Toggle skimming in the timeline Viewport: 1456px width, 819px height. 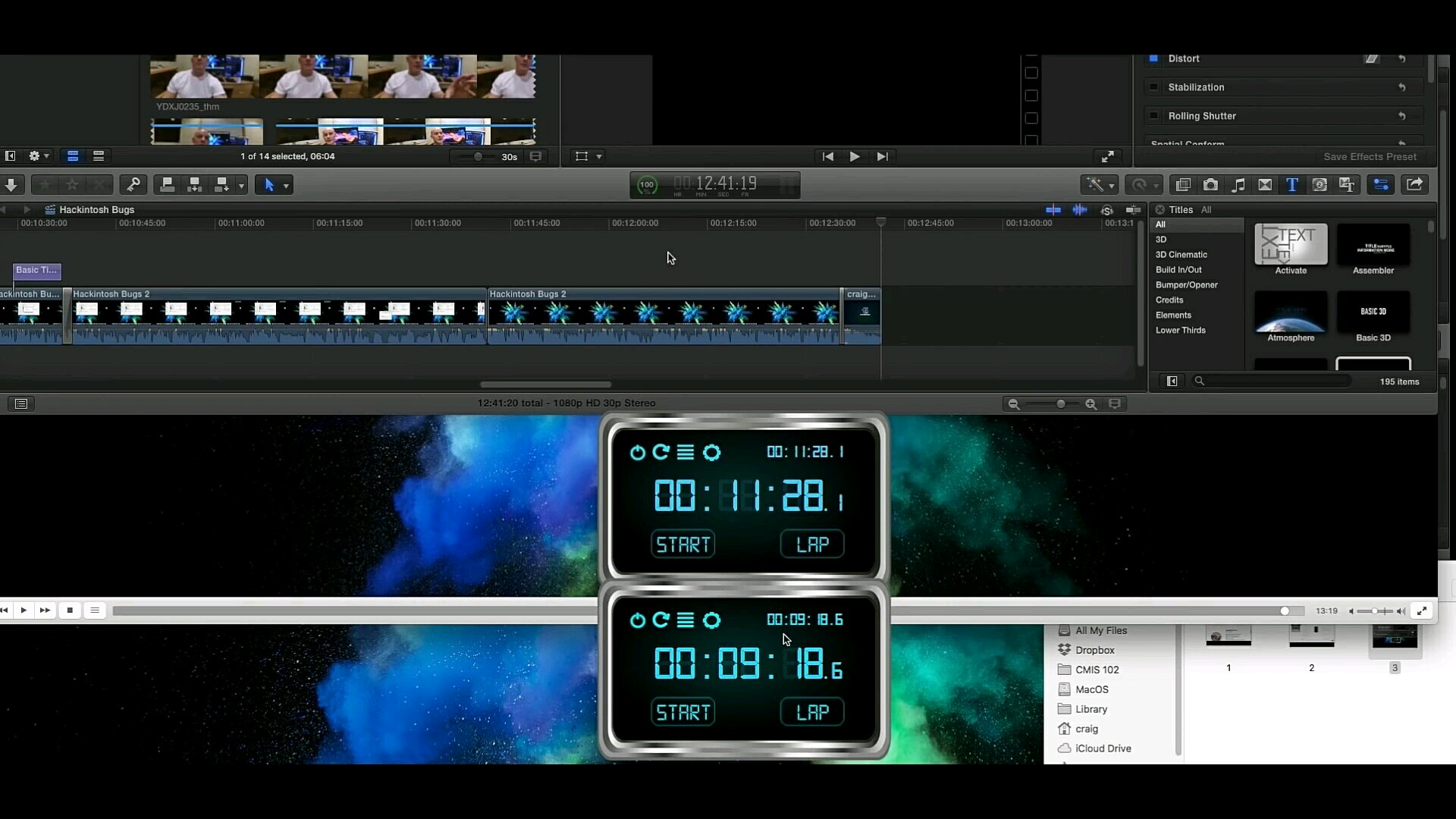coord(1053,210)
